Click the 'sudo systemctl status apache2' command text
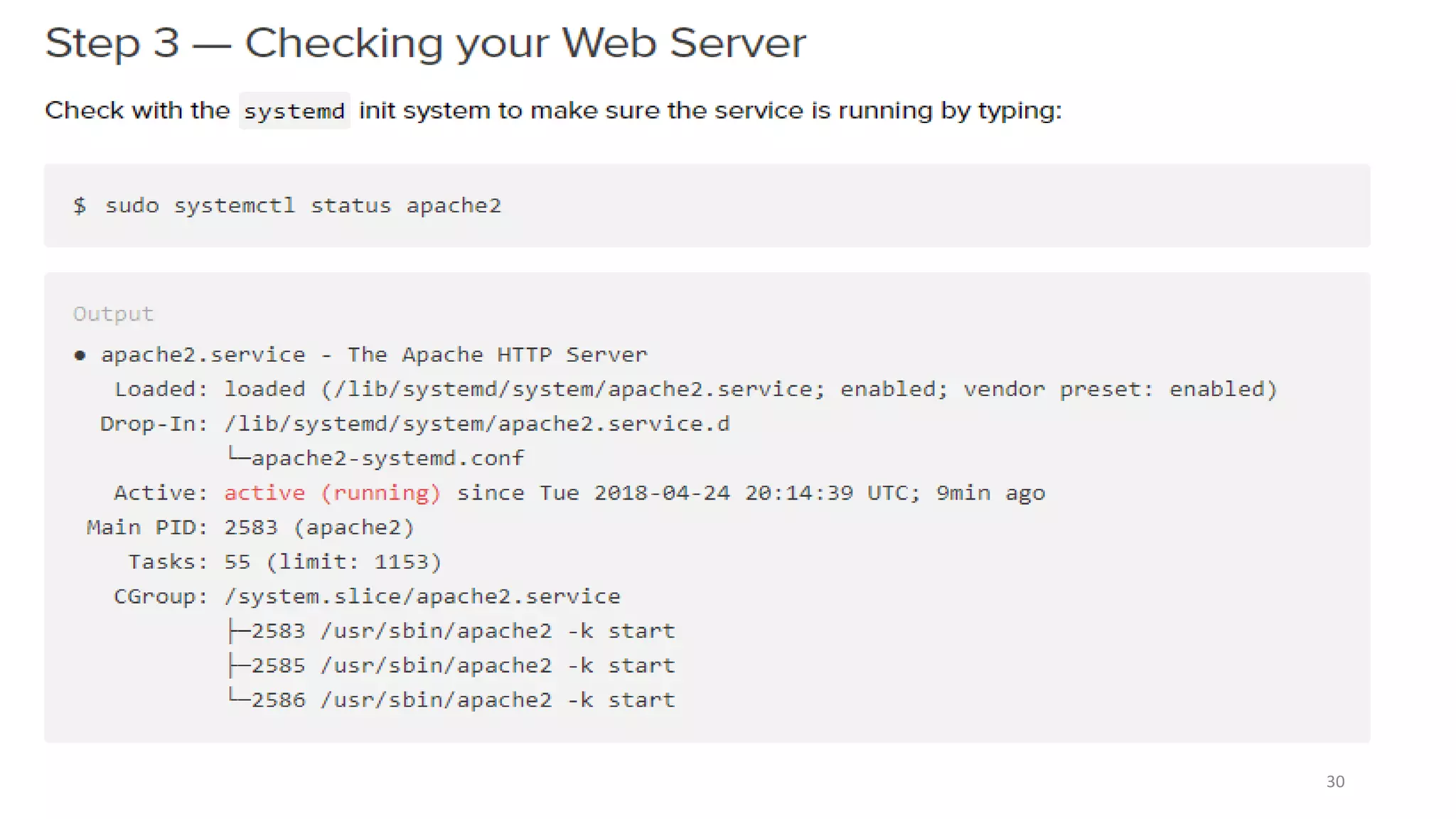The image size is (1456, 819). [303, 205]
